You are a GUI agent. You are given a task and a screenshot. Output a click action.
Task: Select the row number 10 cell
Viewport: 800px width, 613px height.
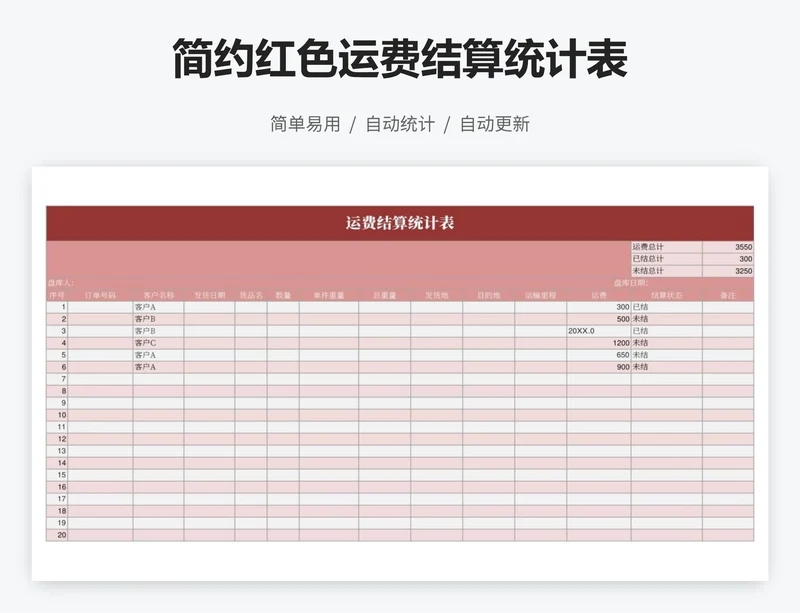tap(57, 415)
